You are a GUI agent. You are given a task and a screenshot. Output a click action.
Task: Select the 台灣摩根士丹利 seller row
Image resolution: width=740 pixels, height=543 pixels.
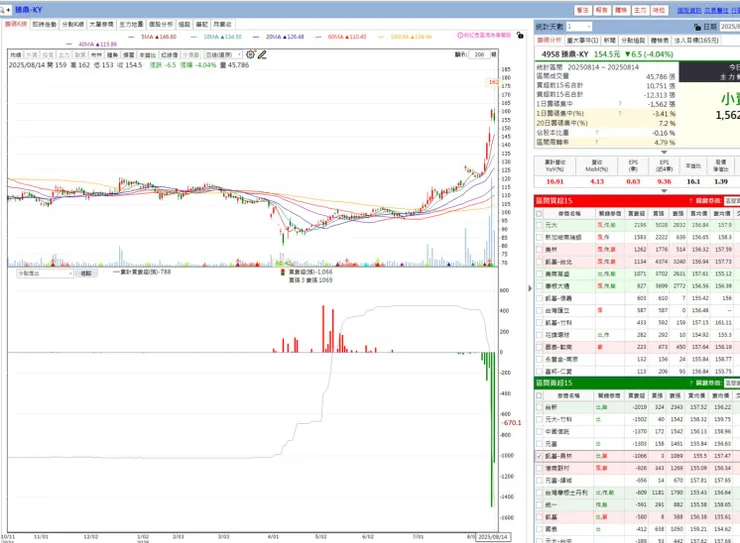(x=637, y=493)
